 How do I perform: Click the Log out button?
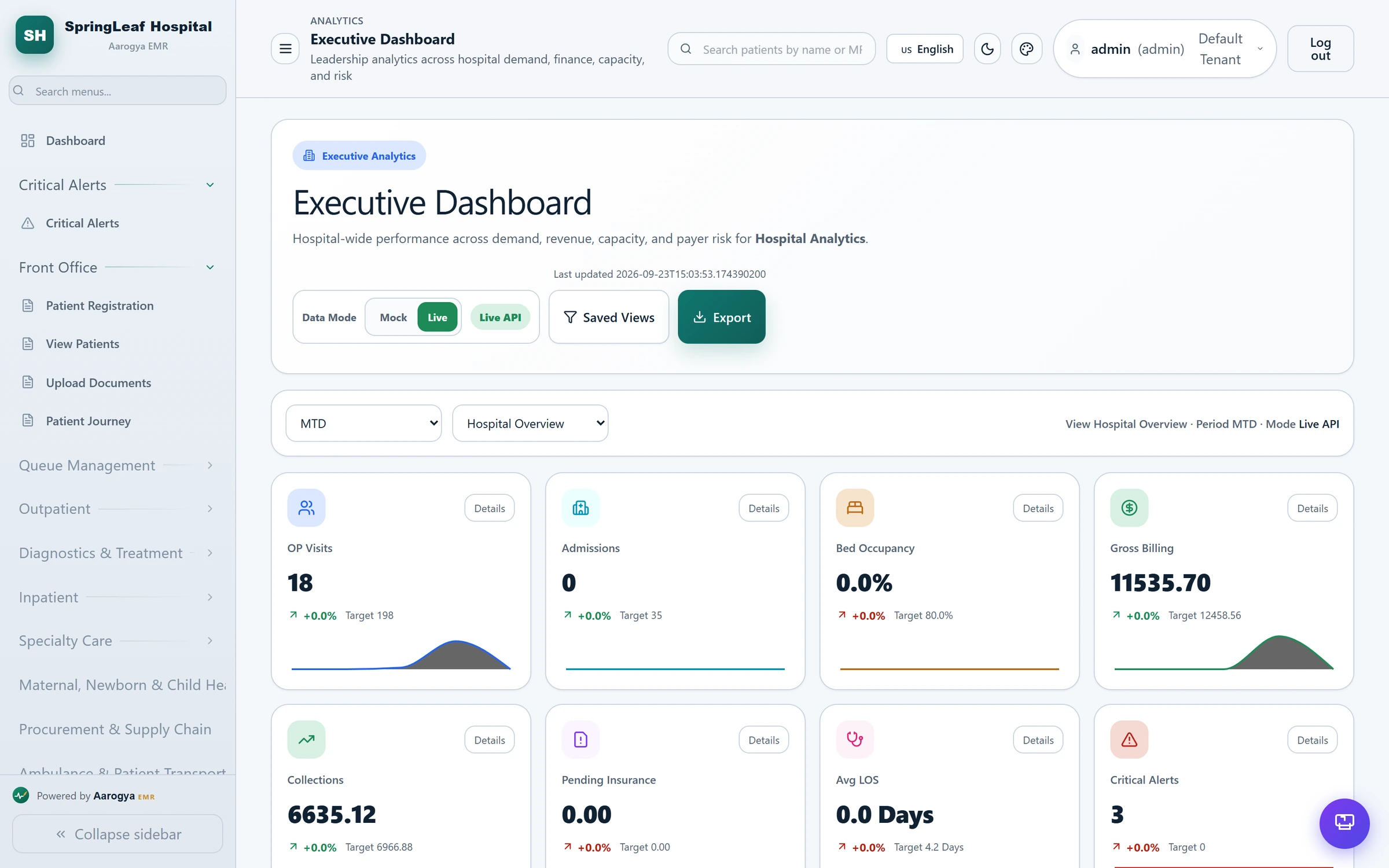pyautogui.click(x=1321, y=49)
